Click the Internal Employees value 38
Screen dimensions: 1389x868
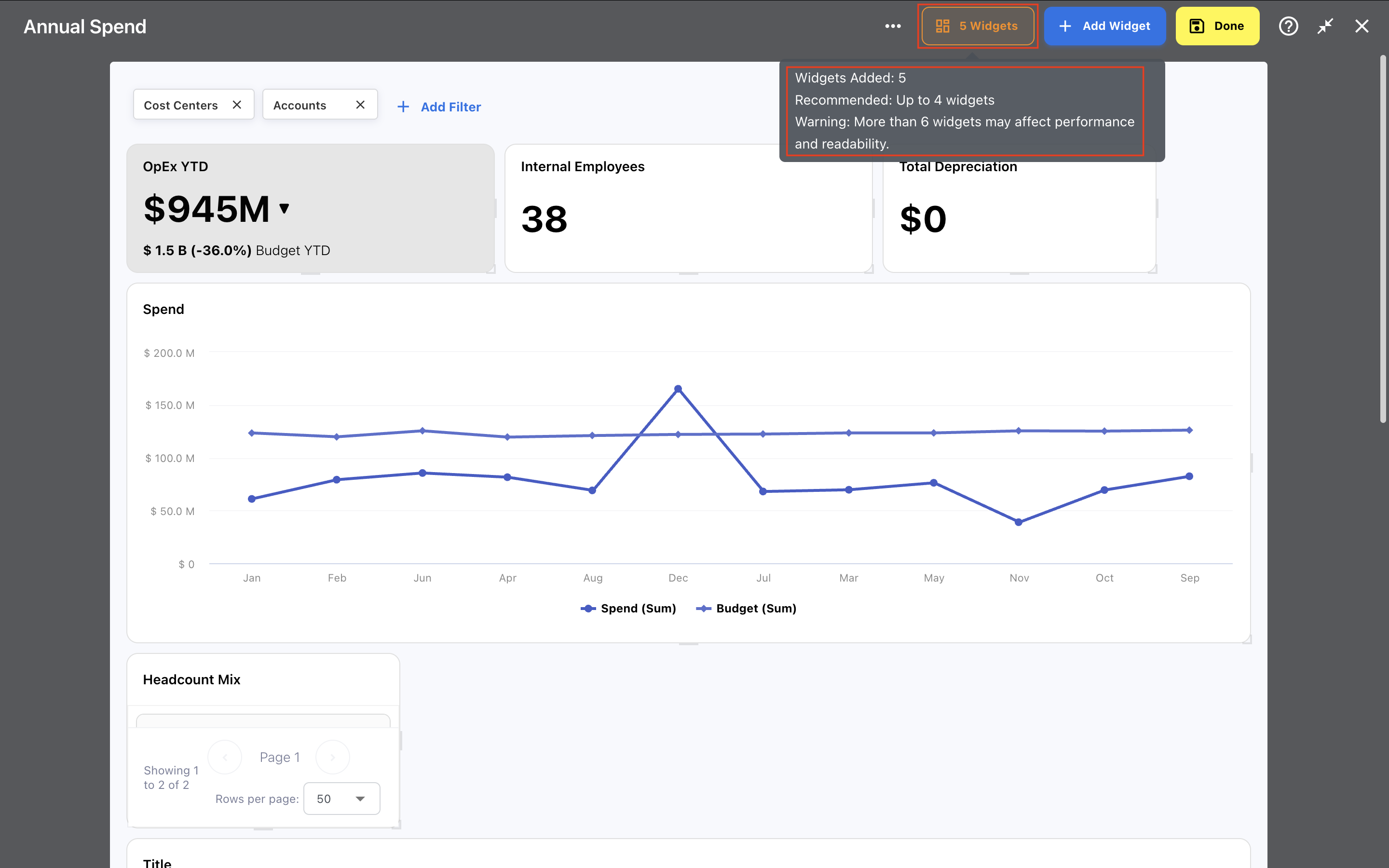pyautogui.click(x=544, y=219)
